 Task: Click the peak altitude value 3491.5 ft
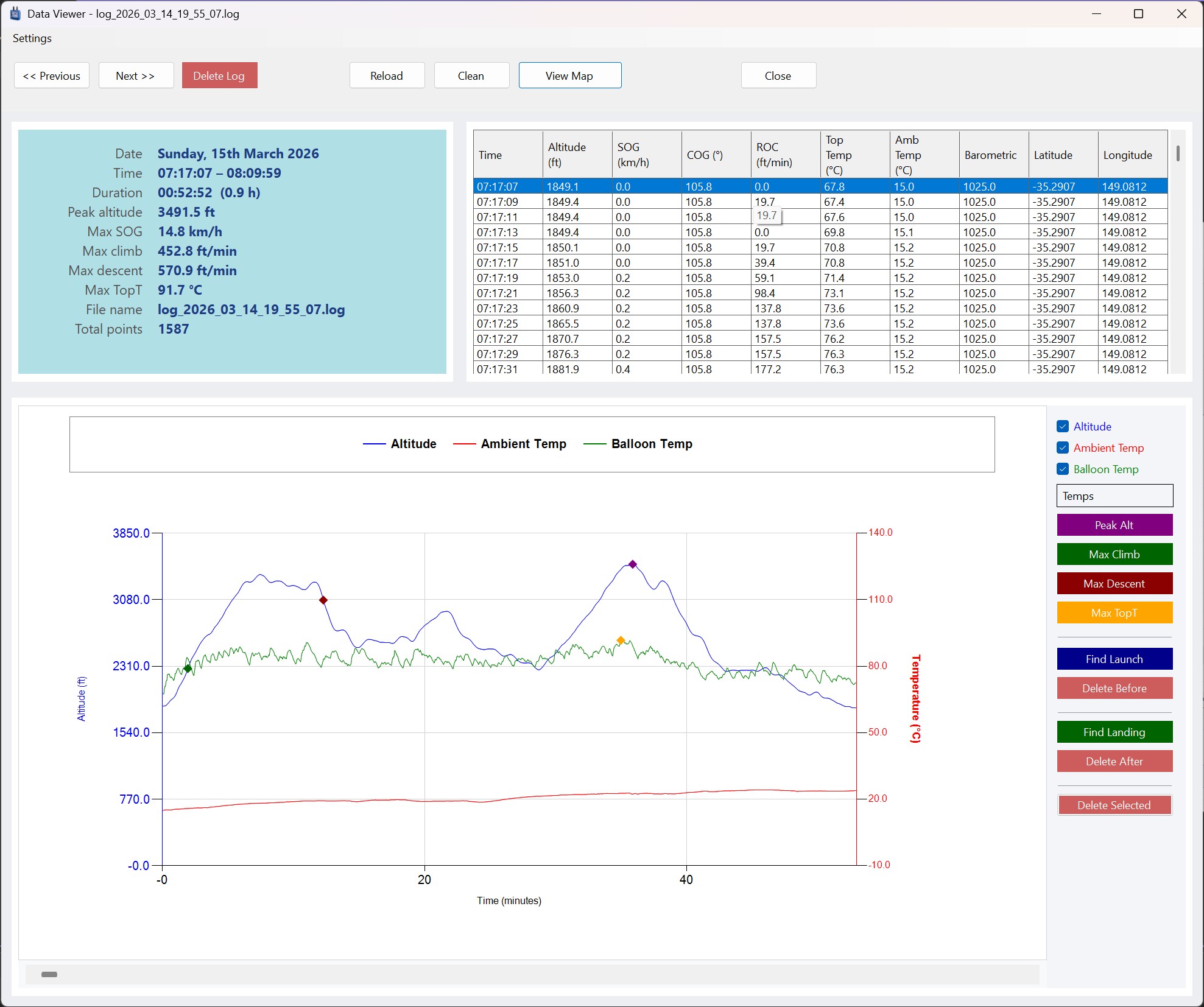coord(186,212)
